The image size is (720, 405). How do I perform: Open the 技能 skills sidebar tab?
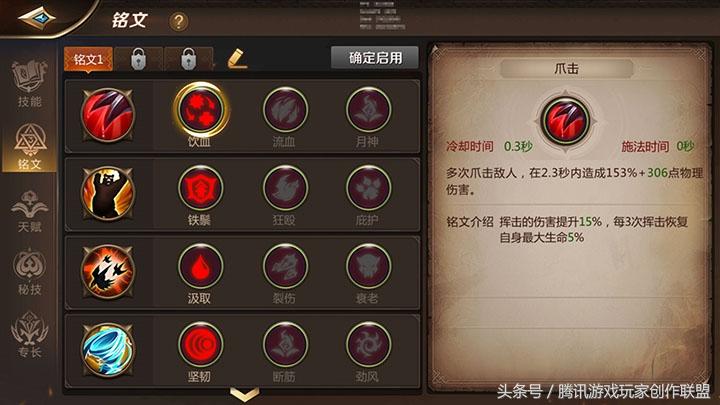29,84
